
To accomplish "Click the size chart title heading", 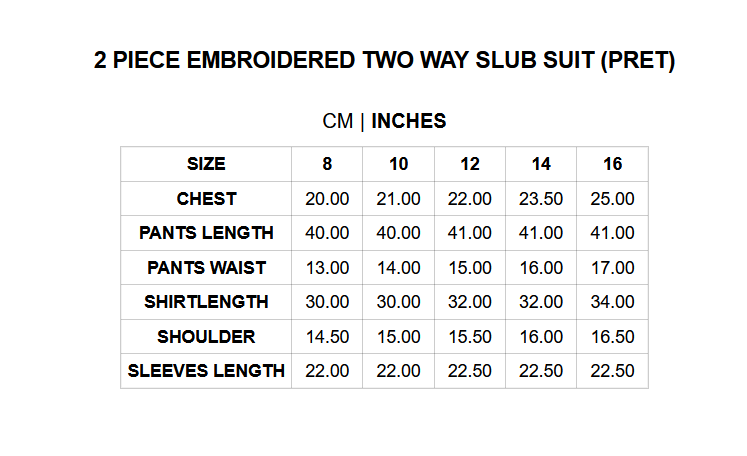I will point(384,61).
